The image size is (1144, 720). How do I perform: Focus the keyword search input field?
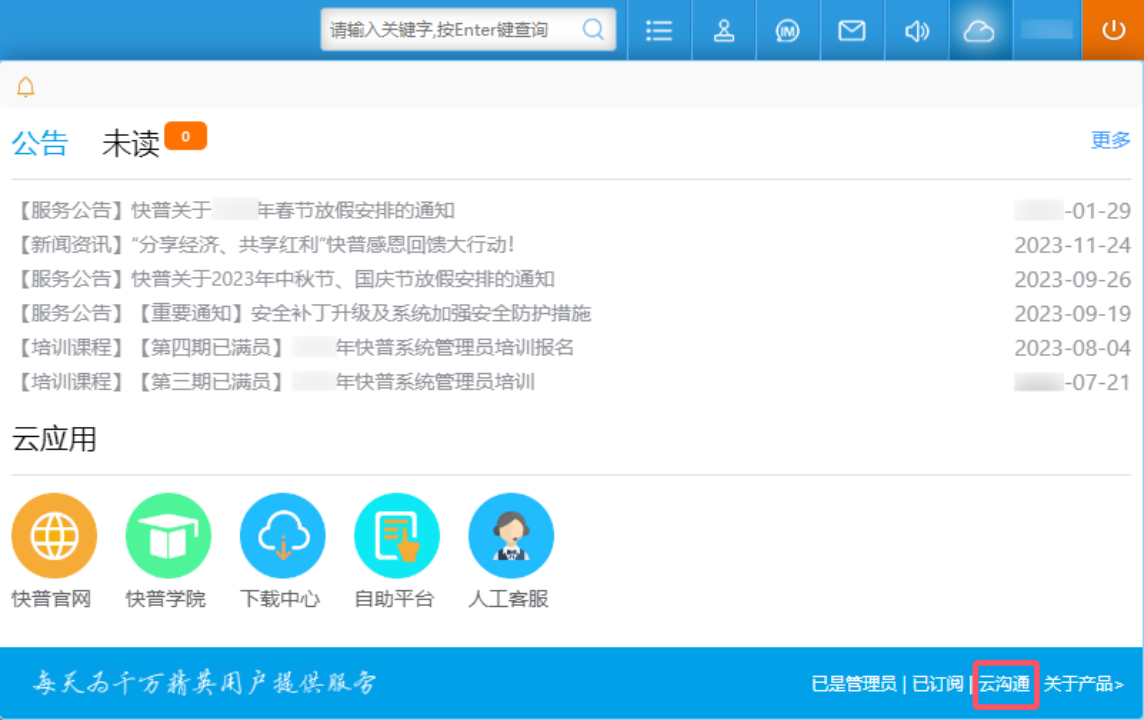pyautogui.click(x=450, y=30)
